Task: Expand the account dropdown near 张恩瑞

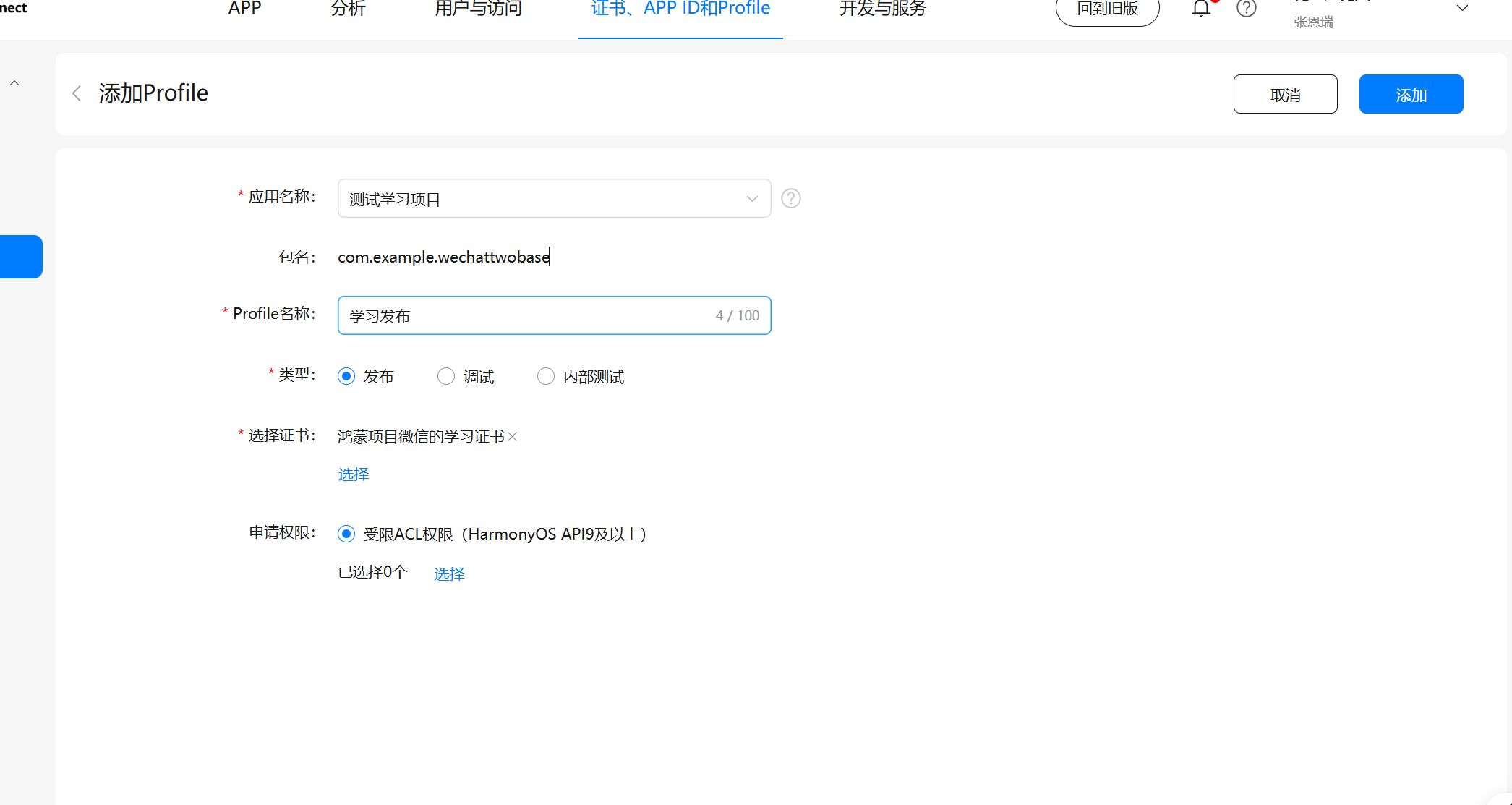Action: (x=1461, y=9)
